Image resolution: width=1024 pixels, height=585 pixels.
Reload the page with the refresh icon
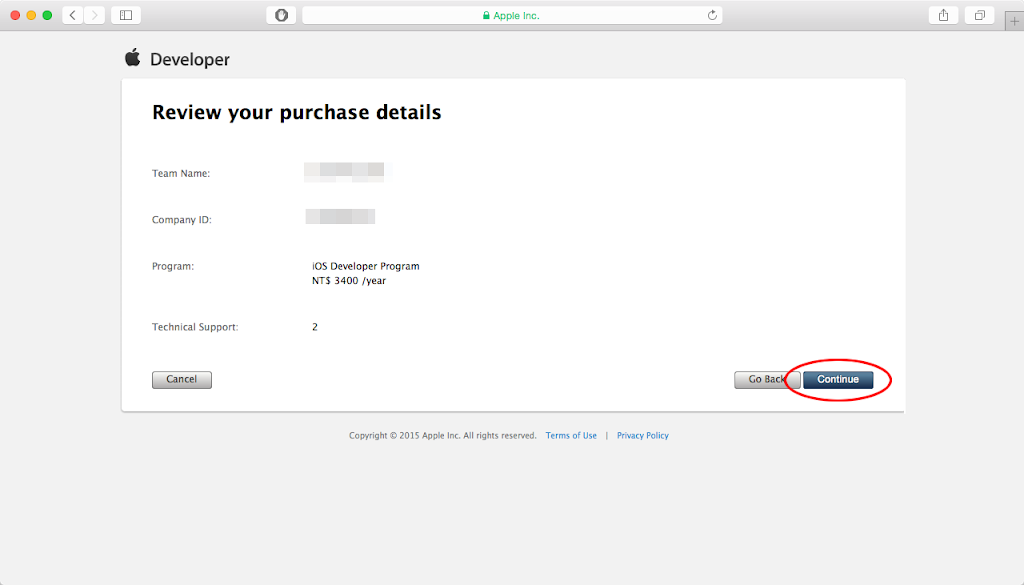(712, 15)
